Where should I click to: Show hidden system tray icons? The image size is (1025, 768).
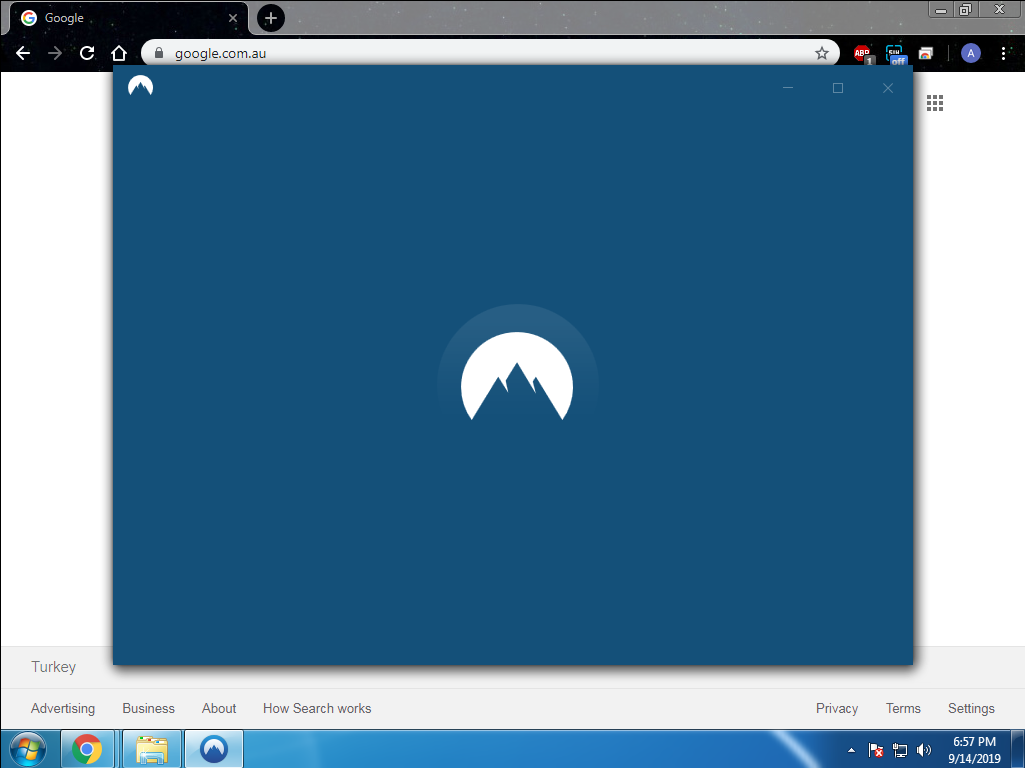[851, 750]
